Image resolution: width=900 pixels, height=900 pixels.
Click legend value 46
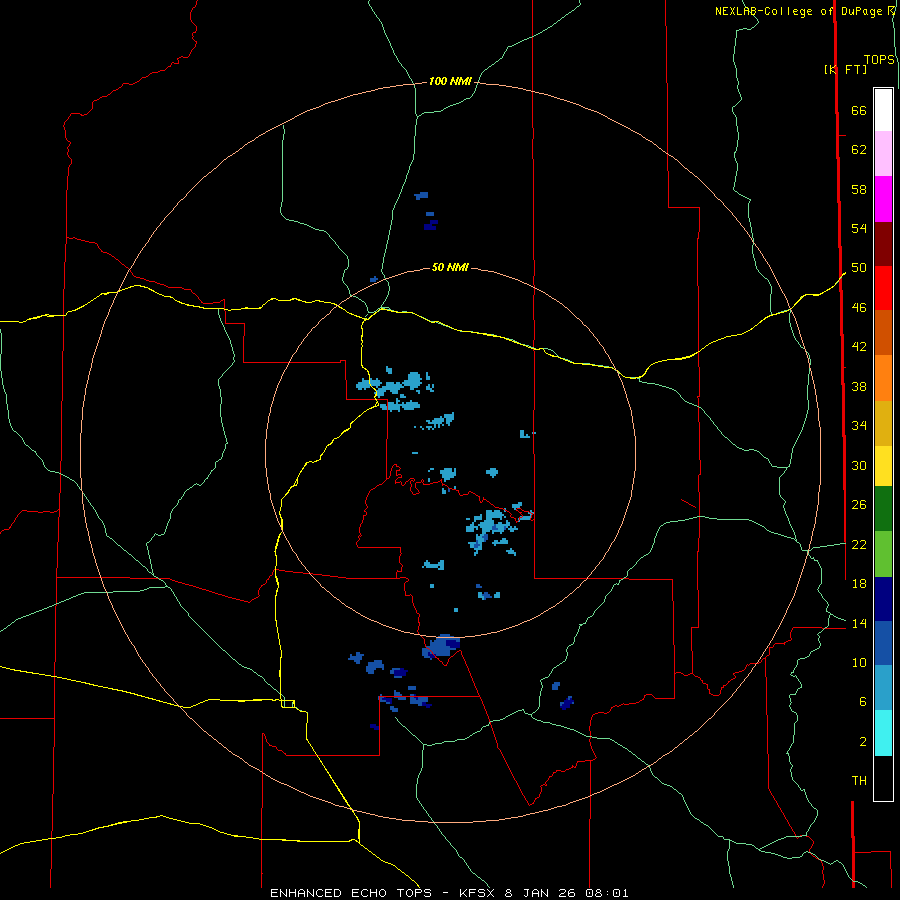(x=859, y=308)
